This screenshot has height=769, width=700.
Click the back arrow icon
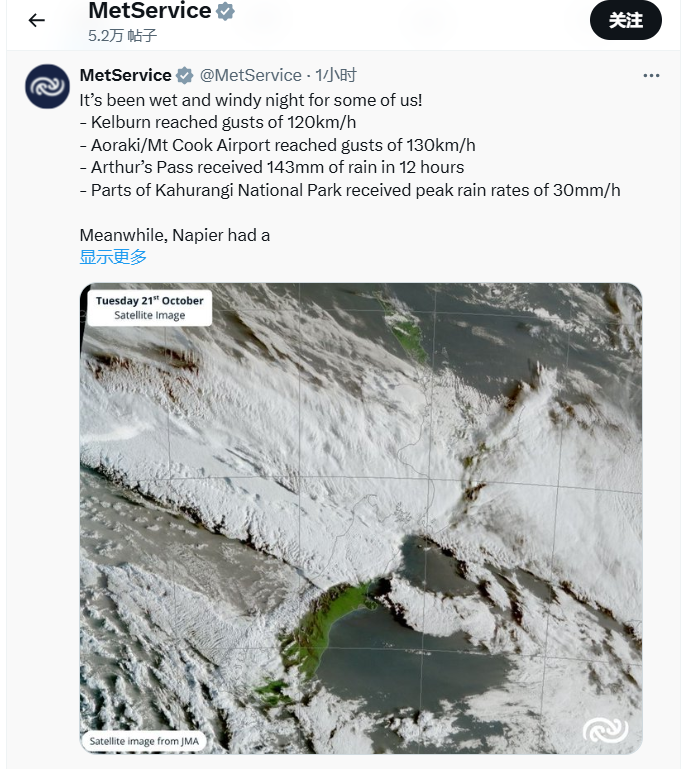37,20
